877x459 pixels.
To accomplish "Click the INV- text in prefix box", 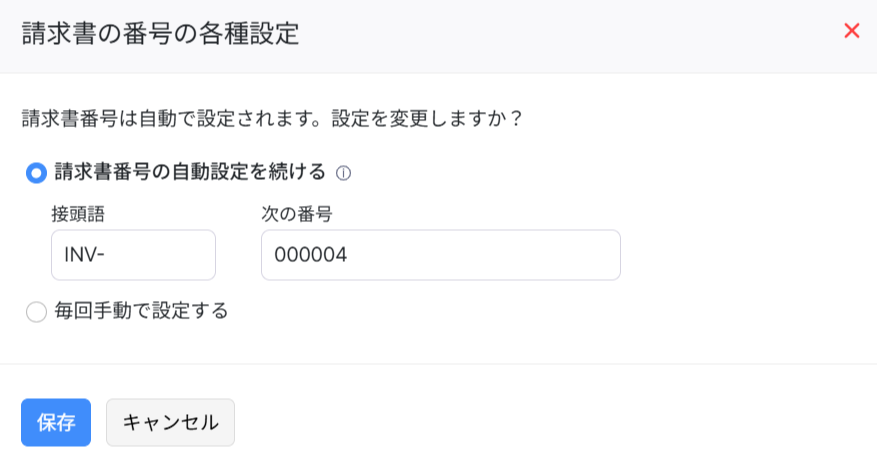I will [x=85, y=255].
